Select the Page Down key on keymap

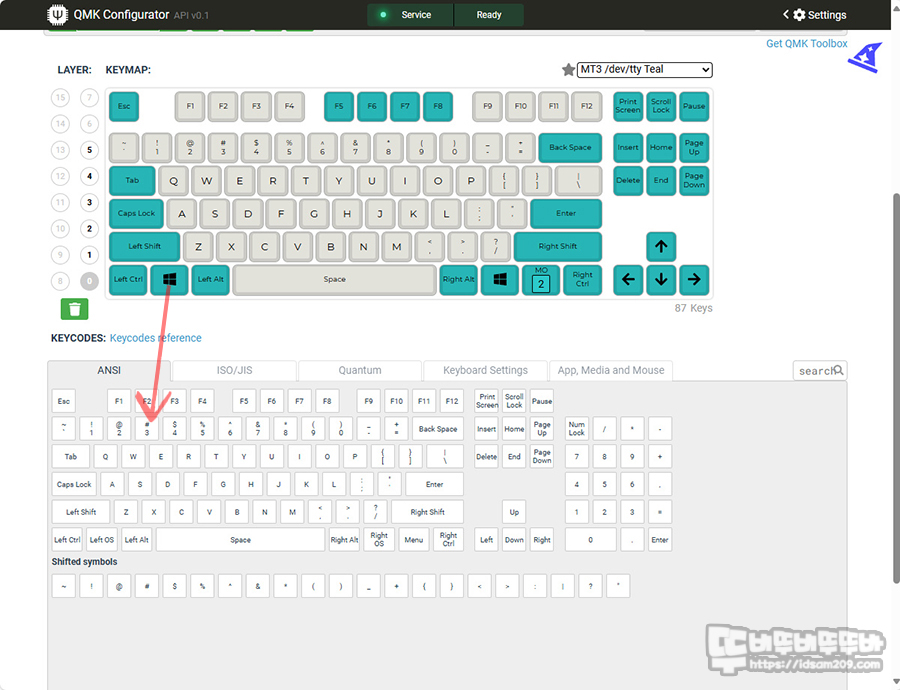point(694,180)
